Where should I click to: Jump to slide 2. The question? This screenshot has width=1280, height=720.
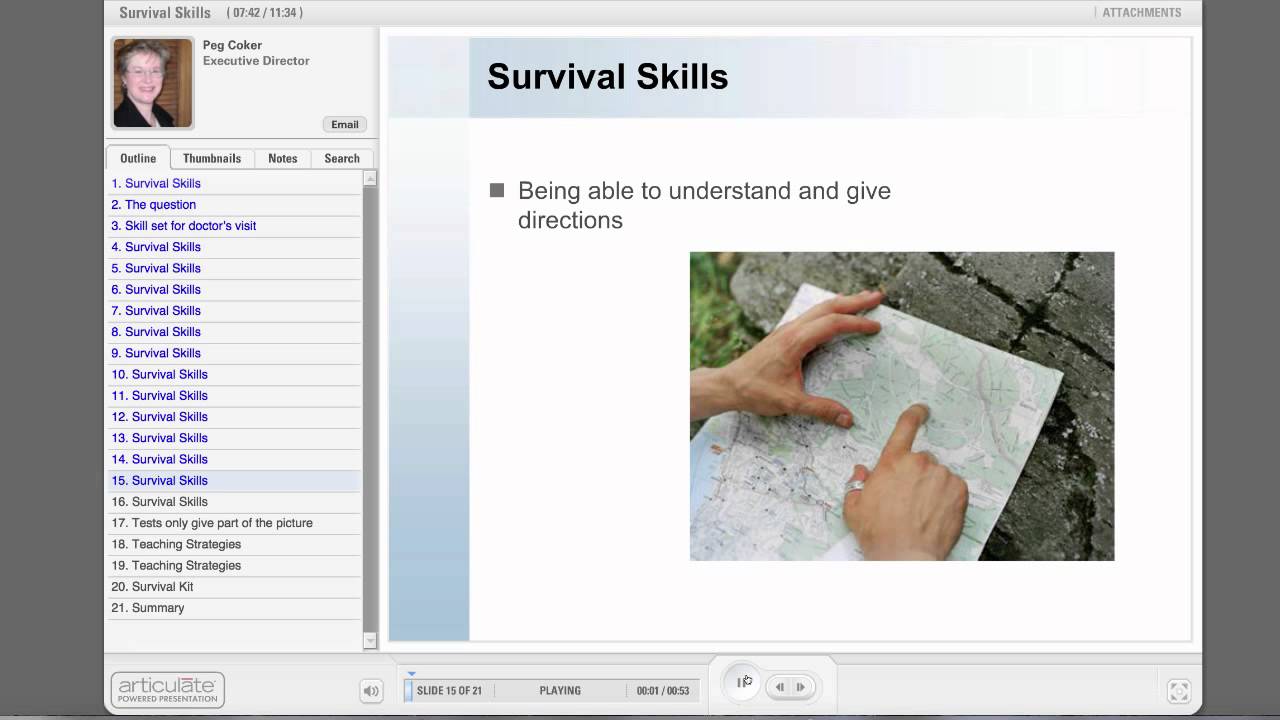(234, 204)
